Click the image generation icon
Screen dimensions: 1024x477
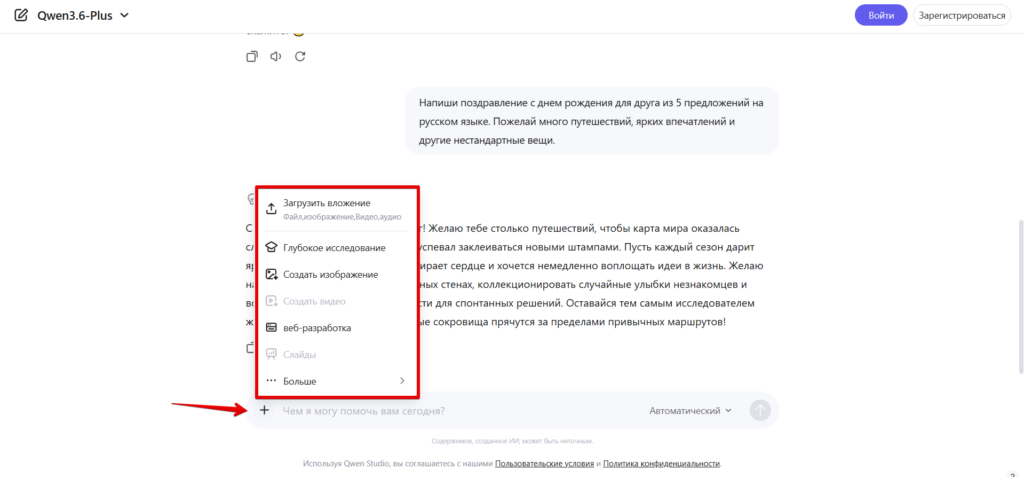[272, 274]
